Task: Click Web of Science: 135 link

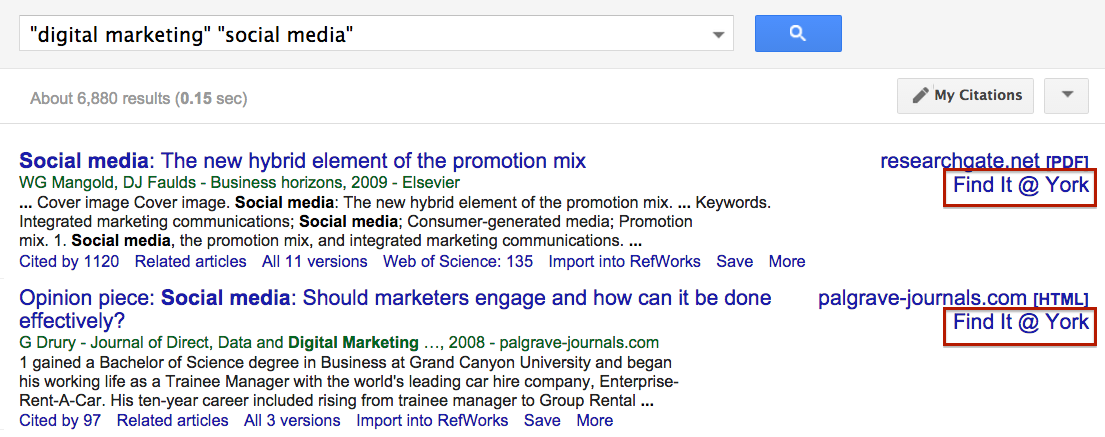Action: pyautogui.click(x=458, y=261)
